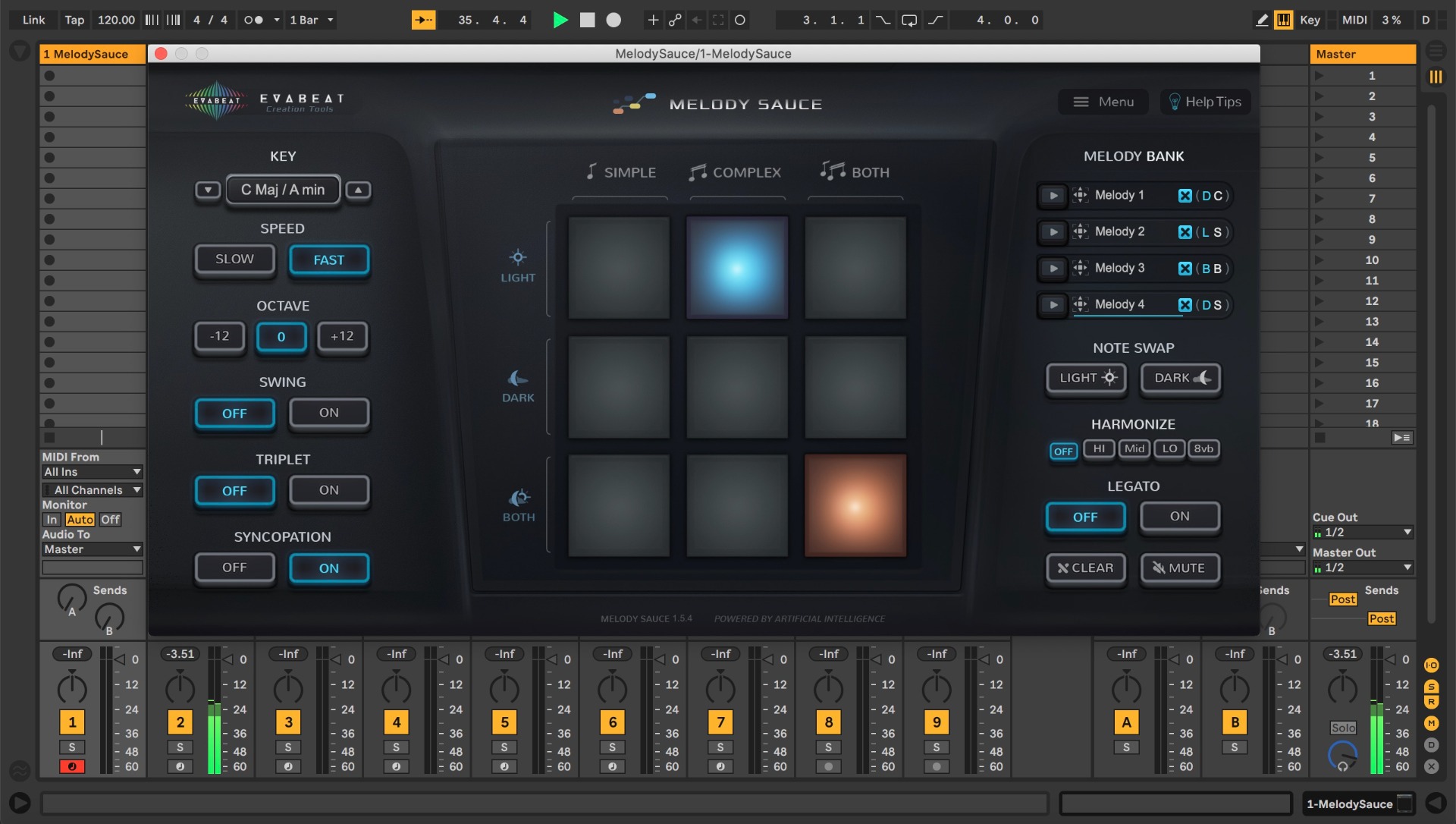Toggle the loop switch icon
Screen dimensions: 1456x824
coord(908,20)
